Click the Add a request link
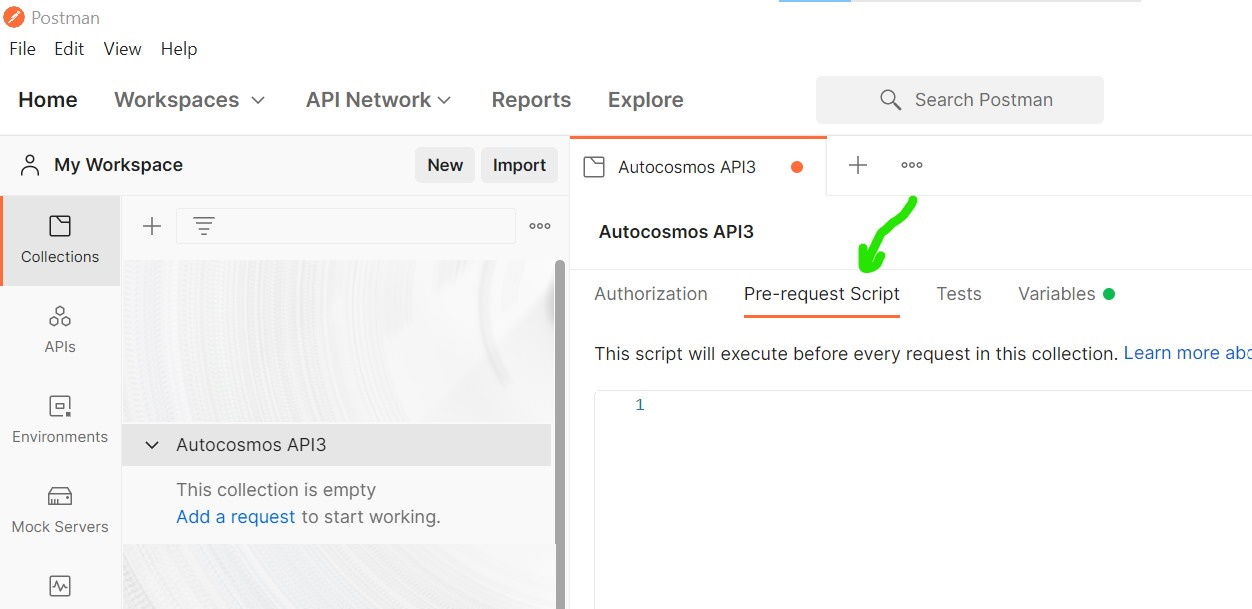 point(236,517)
